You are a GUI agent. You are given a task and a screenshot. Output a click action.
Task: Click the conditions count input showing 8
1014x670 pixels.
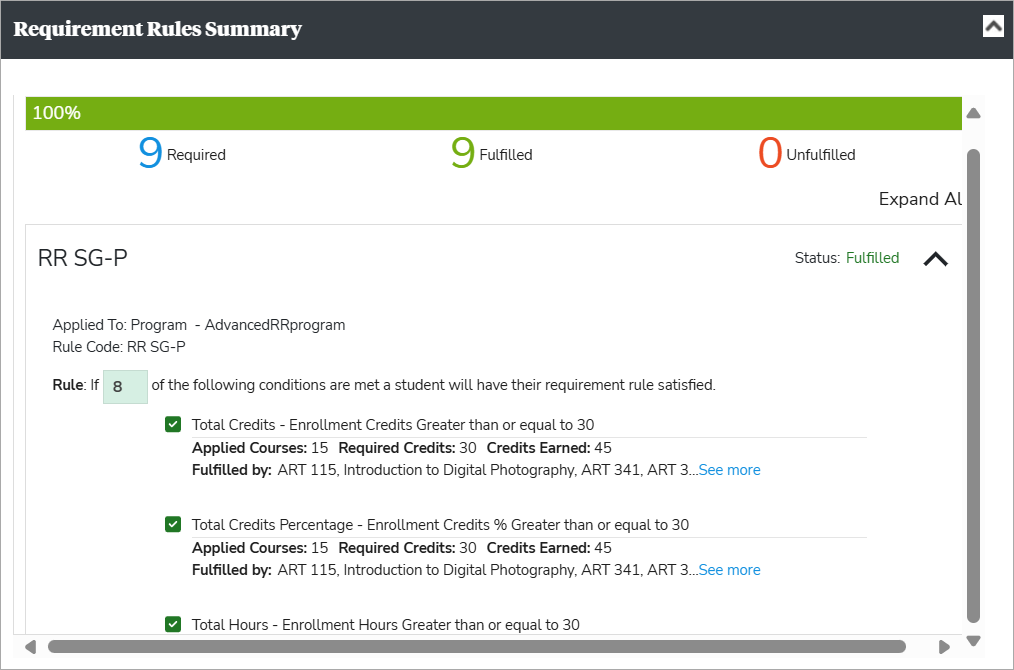[x=125, y=386]
